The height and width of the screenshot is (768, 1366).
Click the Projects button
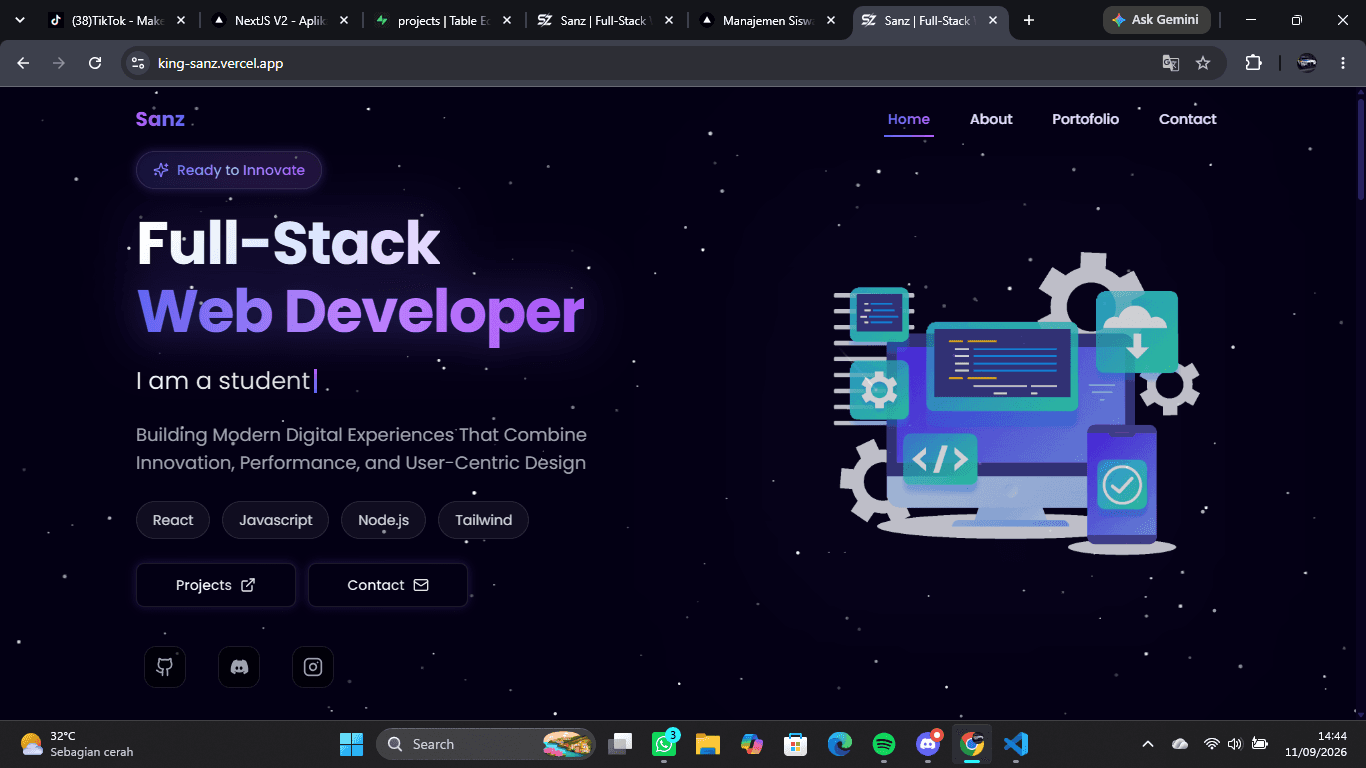216,585
